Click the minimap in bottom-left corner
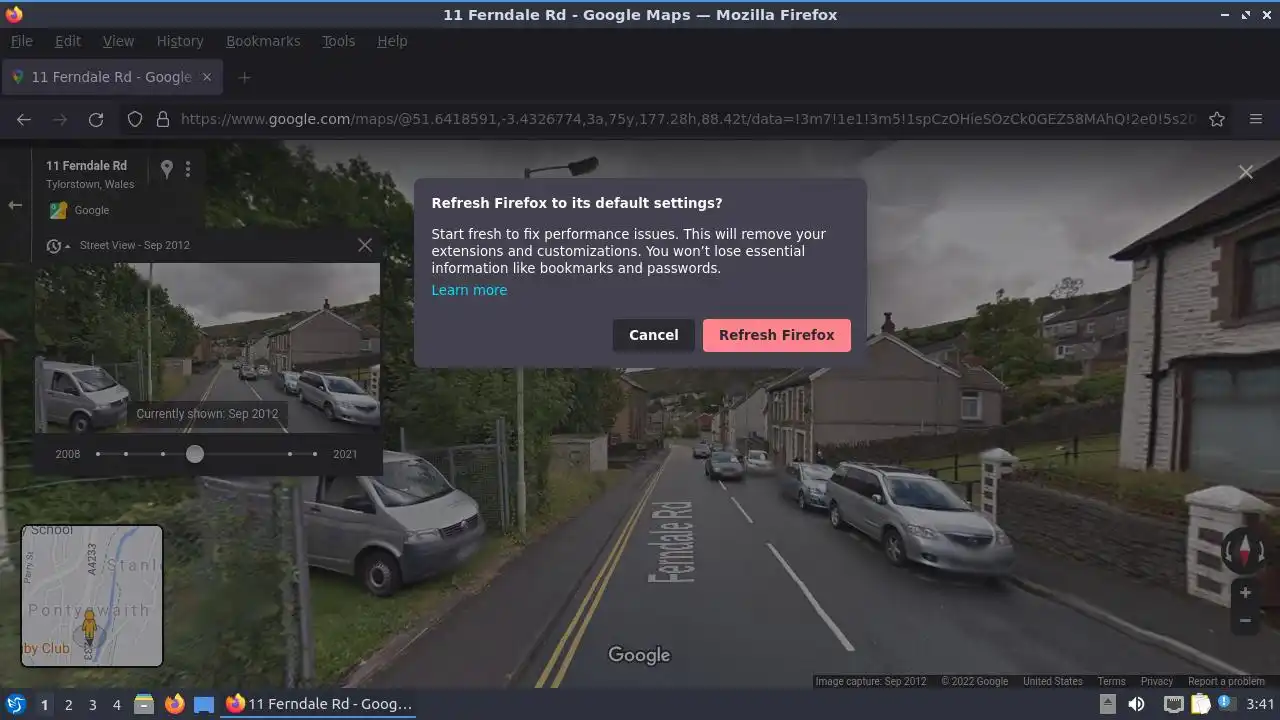 92,596
